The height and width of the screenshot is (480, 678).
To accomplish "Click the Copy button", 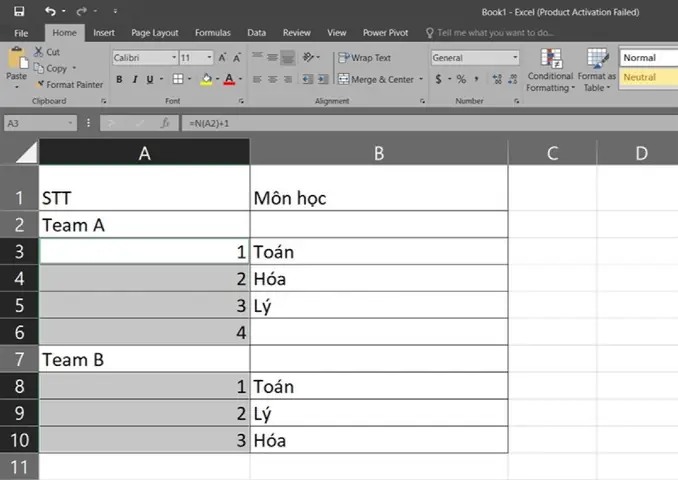I will coord(51,68).
